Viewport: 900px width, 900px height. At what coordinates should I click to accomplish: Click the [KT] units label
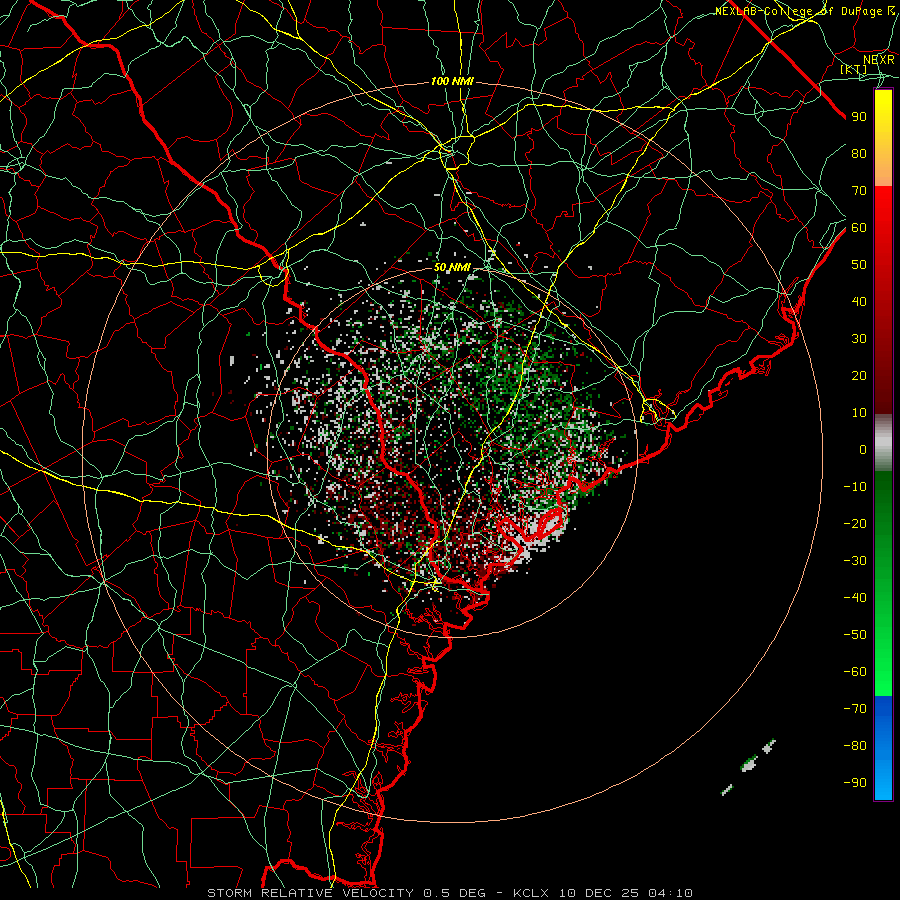click(854, 69)
